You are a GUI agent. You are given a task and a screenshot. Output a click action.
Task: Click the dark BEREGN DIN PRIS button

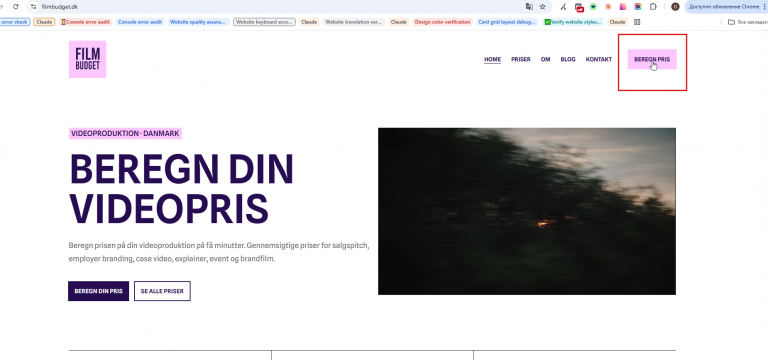point(98,291)
